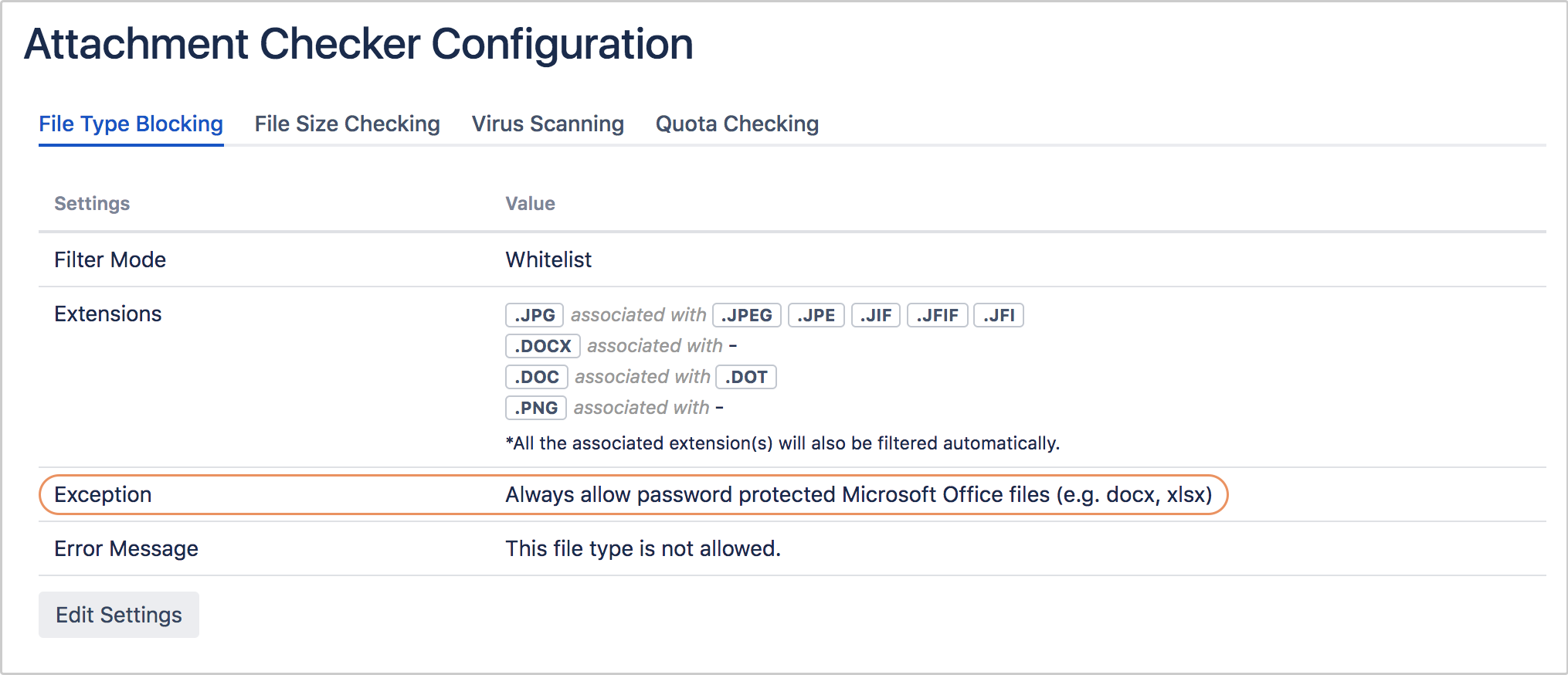Viewport: 1568px width, 675px height.
Task: Switch to the File Size Checking tab
Action: click(x=347, y=124)
